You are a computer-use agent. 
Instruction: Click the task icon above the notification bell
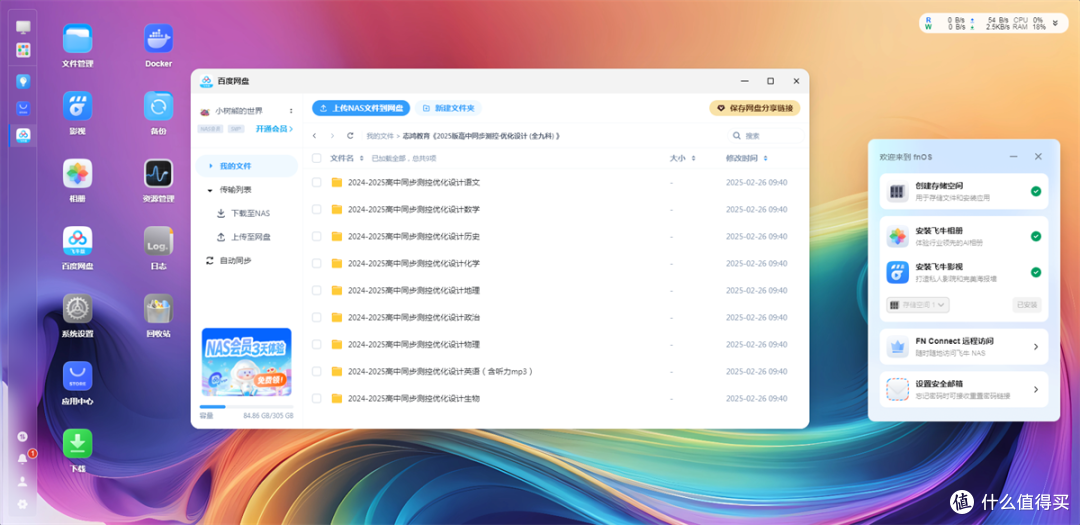point(23,436)
